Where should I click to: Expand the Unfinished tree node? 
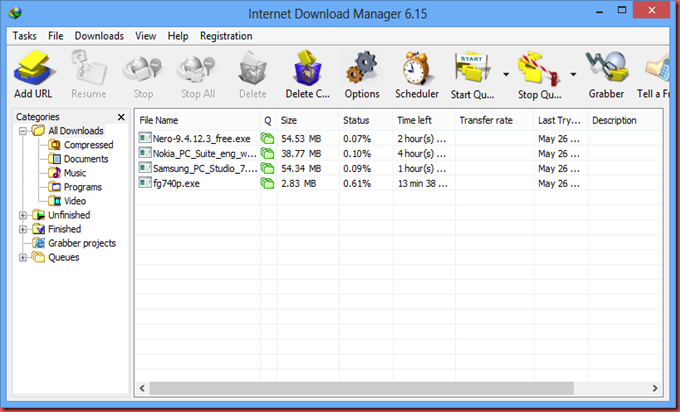[23, 215]
